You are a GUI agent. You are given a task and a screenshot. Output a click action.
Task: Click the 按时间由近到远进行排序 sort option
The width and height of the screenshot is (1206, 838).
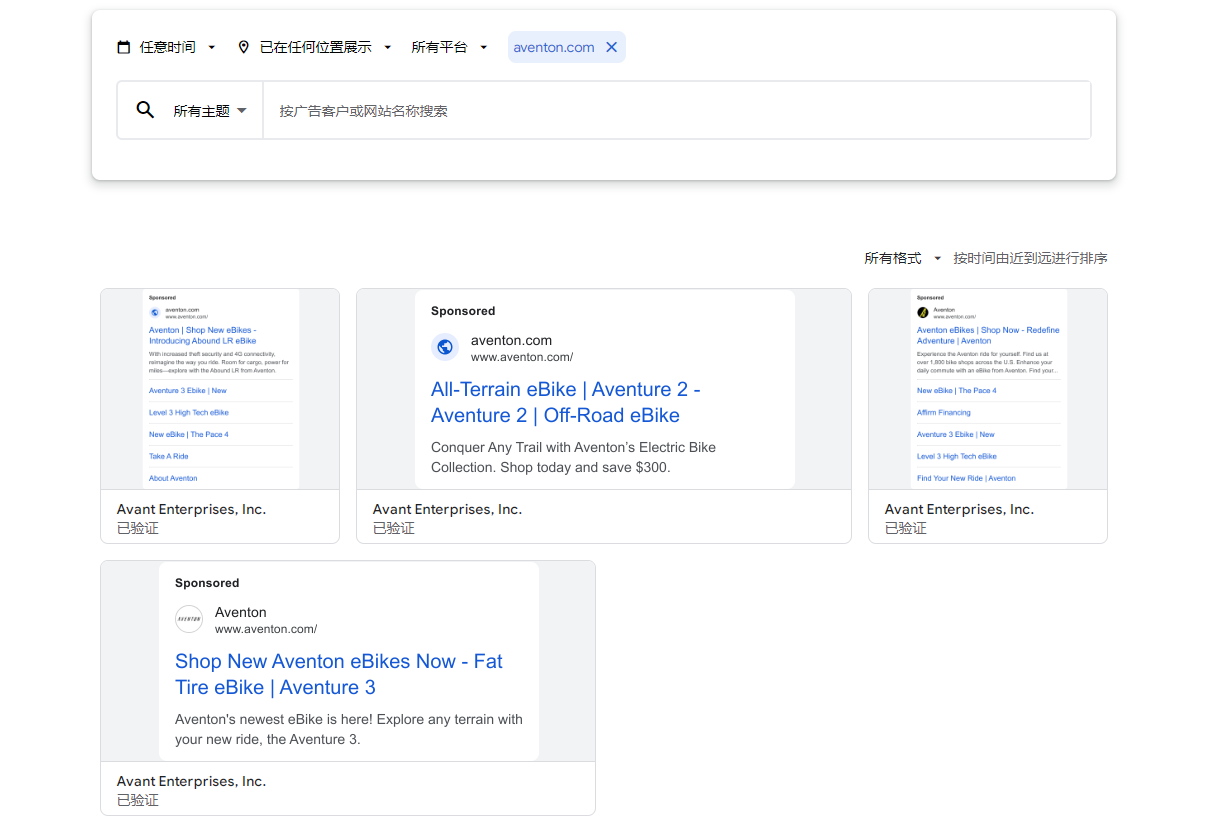[1030, 258]
